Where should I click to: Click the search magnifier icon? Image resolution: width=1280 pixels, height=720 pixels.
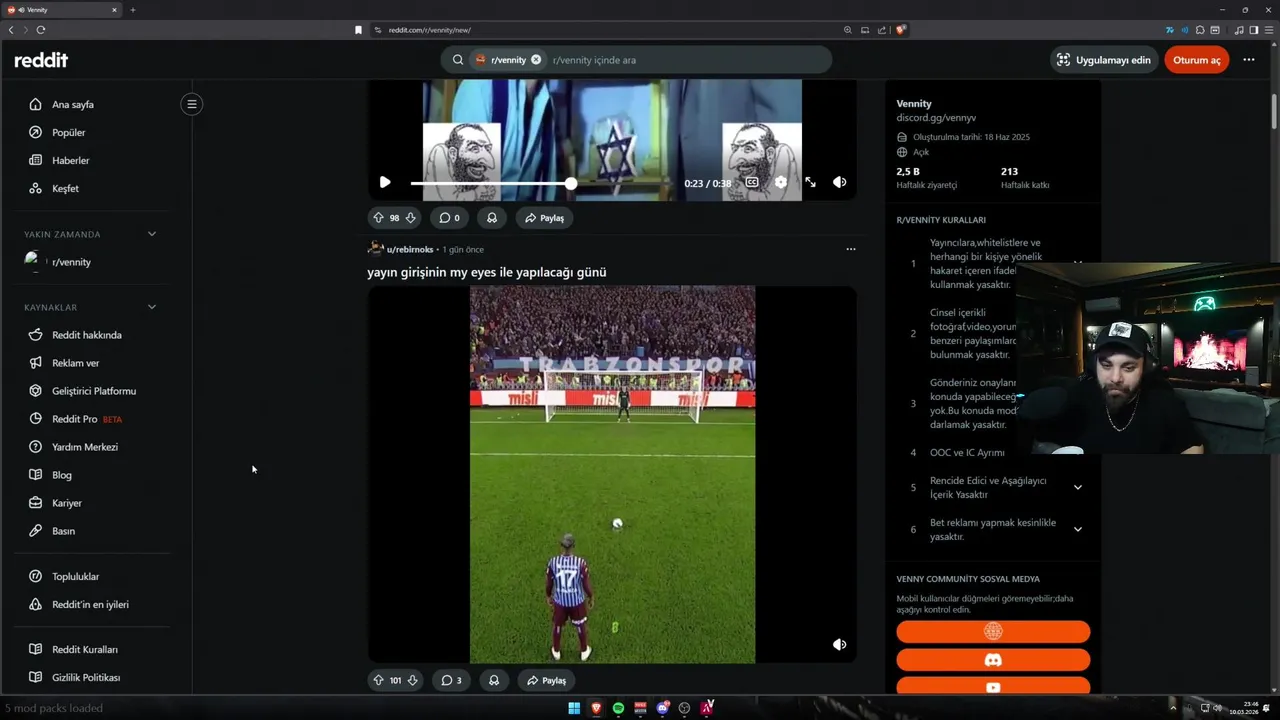click(x=458, y=60)
